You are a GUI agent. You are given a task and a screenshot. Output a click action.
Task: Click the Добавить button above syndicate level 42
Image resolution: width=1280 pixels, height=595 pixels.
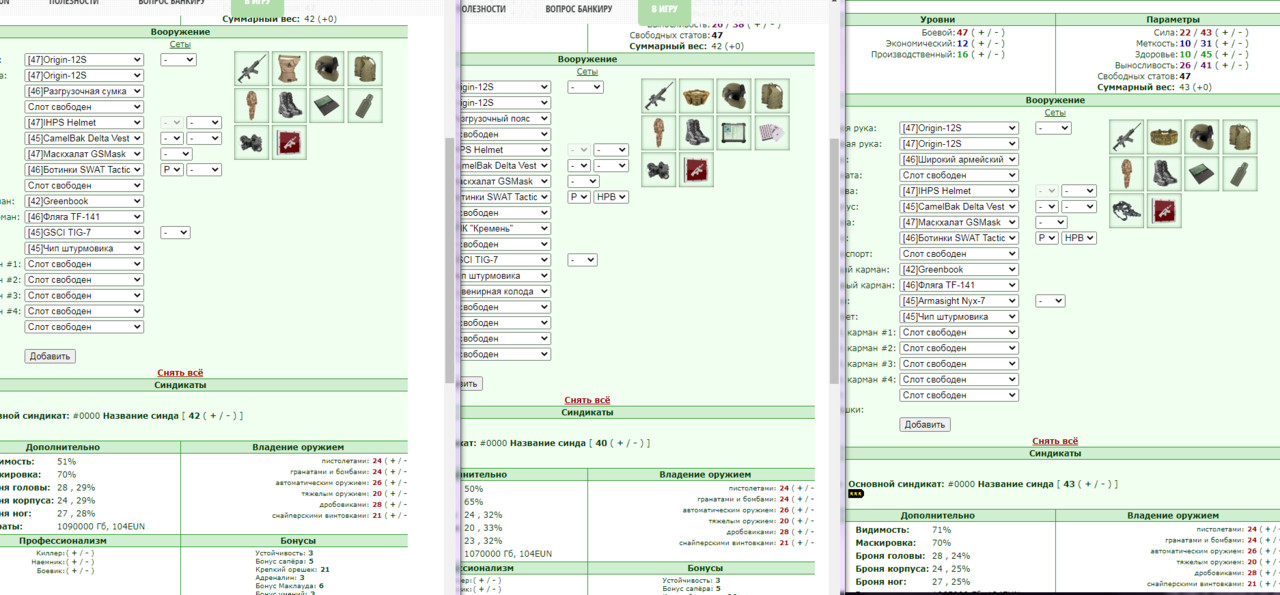point(50,356)
